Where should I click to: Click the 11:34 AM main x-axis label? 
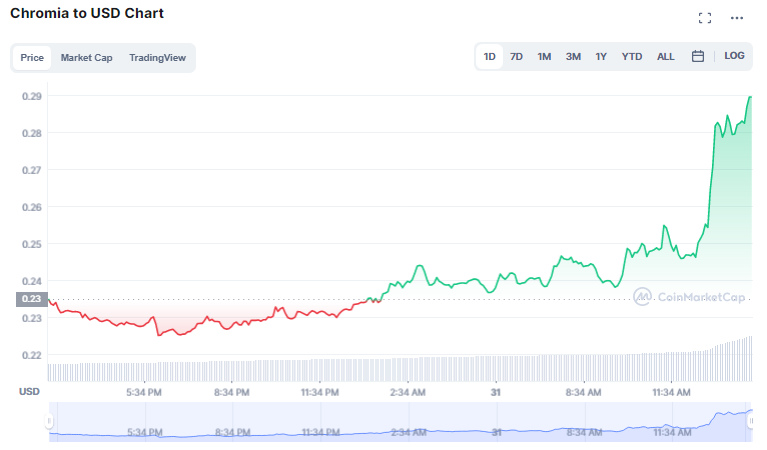point(671,392)
